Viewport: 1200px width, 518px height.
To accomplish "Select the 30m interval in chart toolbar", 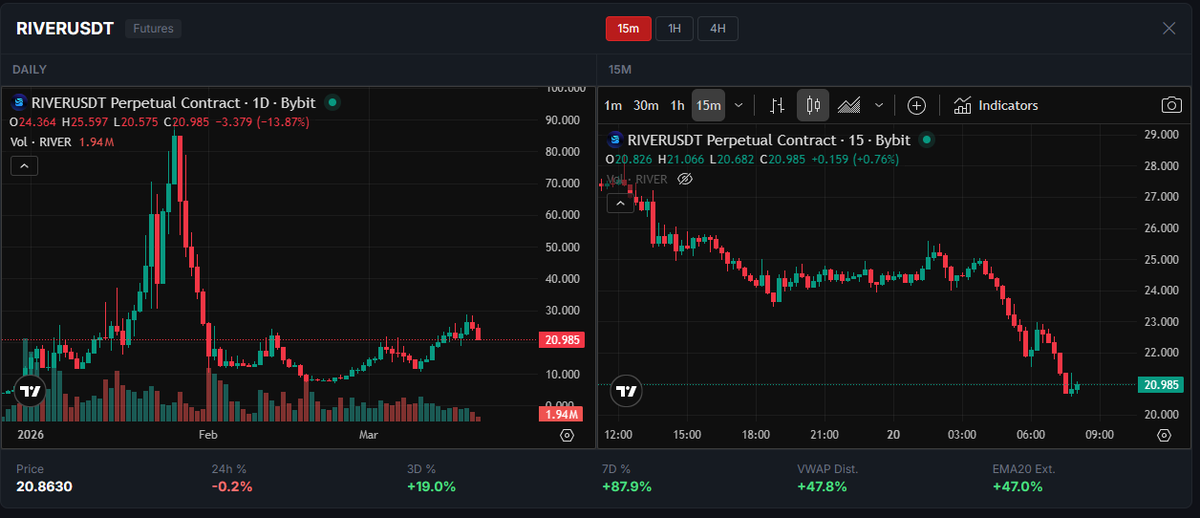I will click(x=646, y=105).
